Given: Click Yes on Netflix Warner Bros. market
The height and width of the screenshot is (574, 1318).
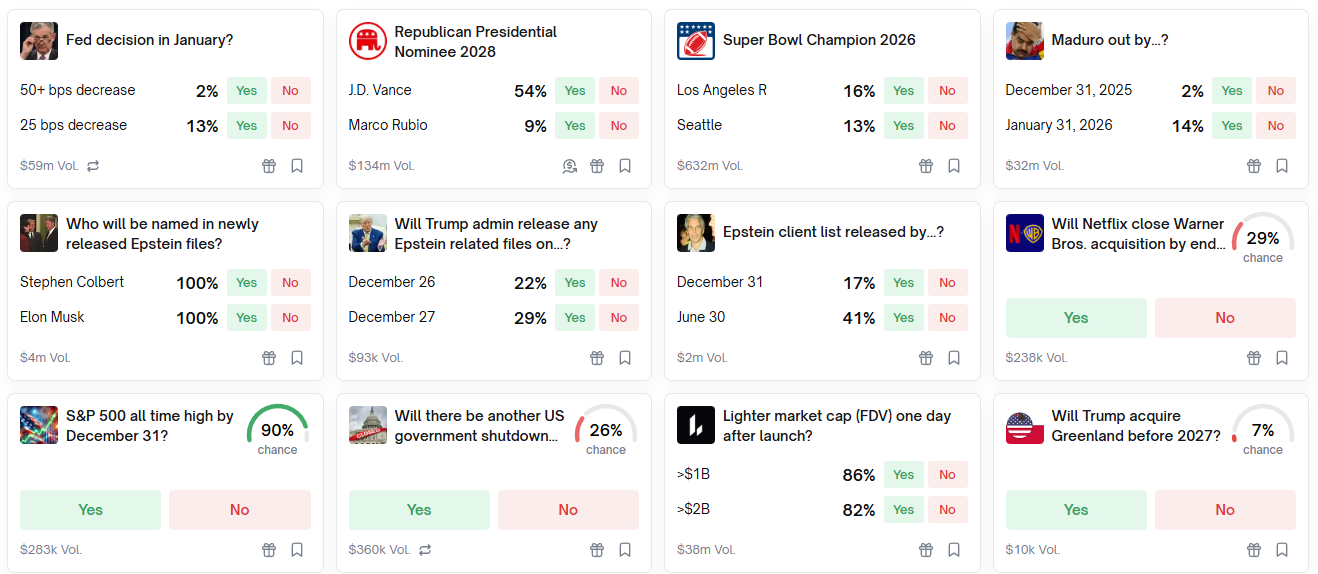Looking at the screenshot, I should click(1076, 318).
